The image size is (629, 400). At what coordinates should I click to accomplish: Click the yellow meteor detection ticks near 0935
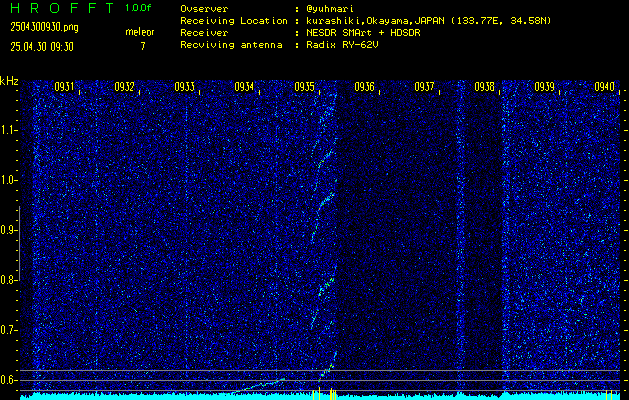click(x=324, y=394)
